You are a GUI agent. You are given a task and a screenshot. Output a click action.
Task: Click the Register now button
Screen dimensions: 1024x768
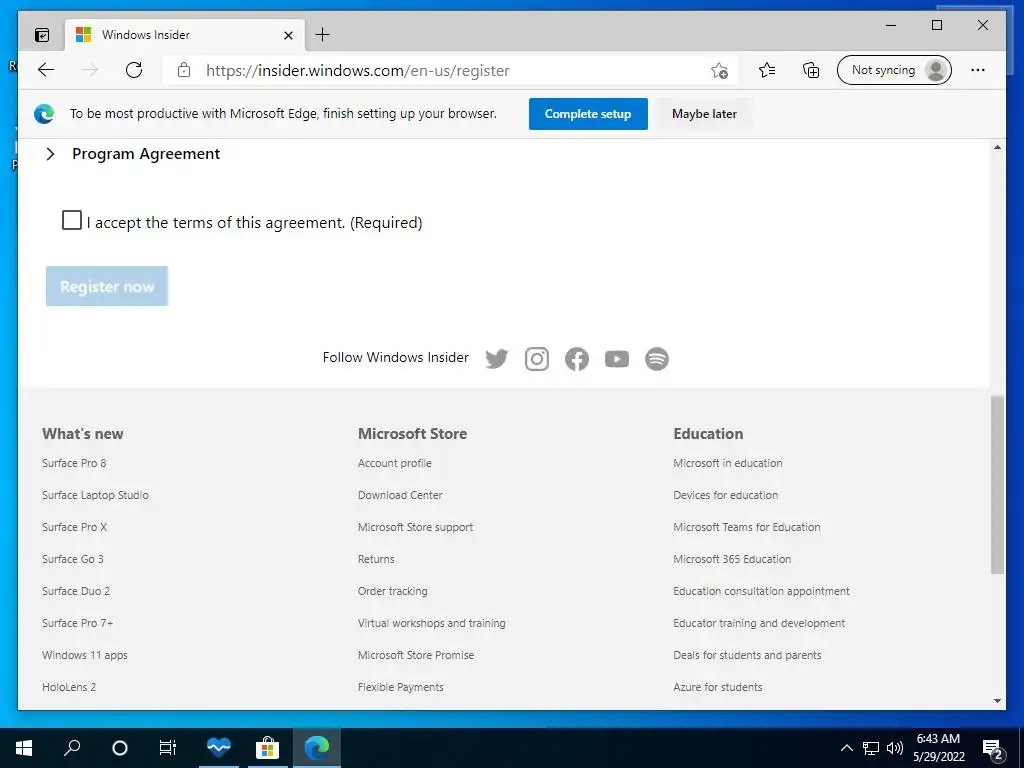point(107,286)
